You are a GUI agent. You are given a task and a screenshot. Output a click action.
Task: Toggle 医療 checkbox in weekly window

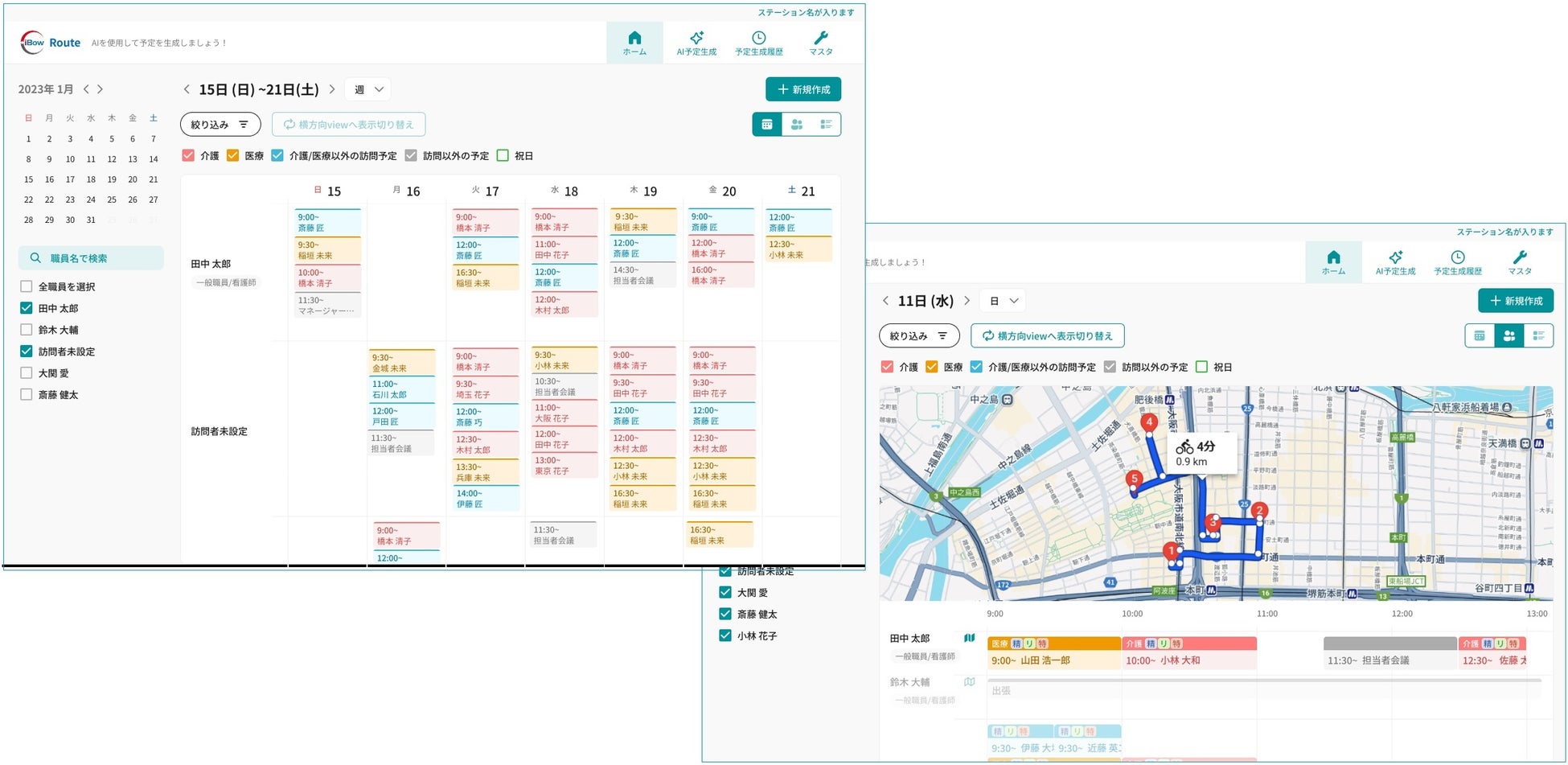pos(232,155)
